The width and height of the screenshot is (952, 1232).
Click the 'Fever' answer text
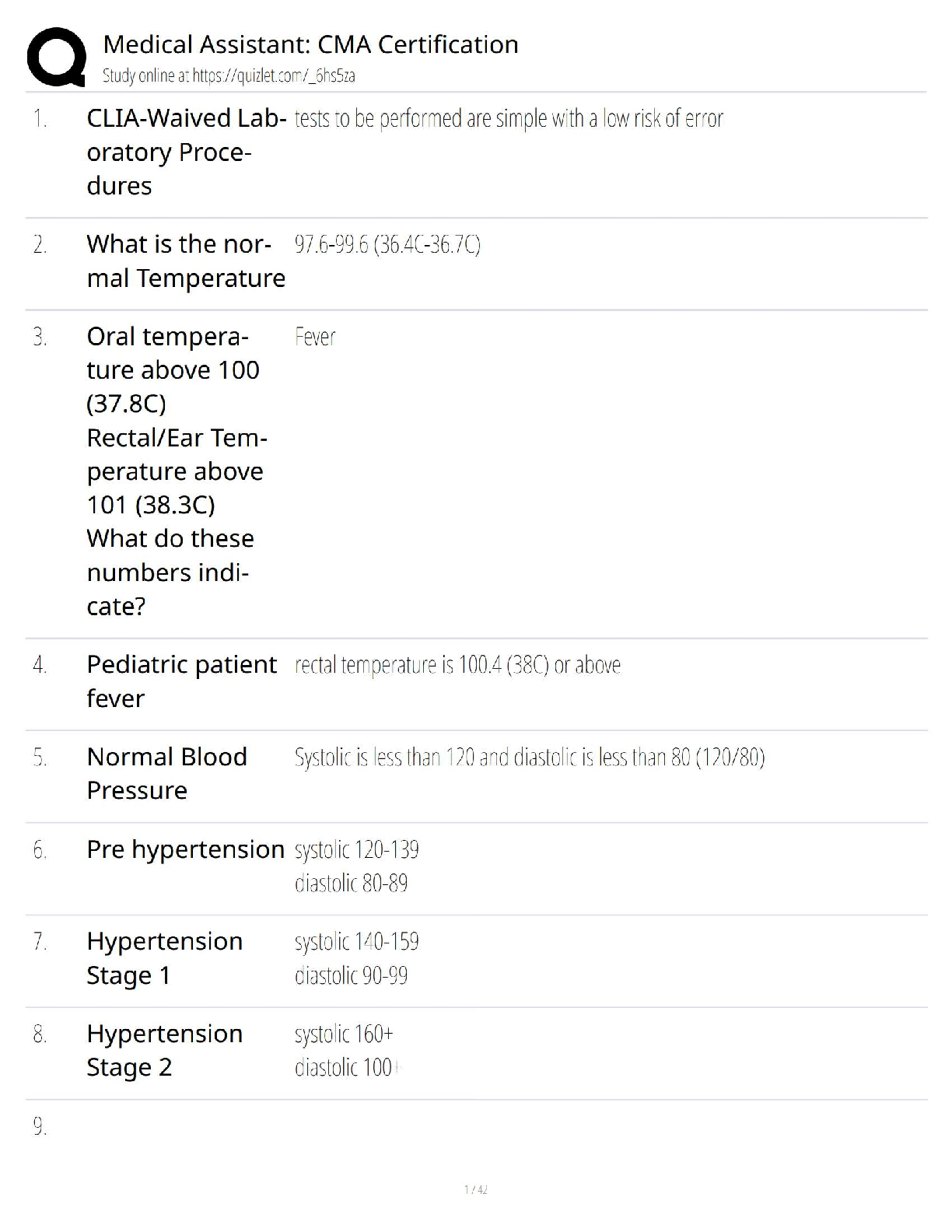click(x=315, y=337)
